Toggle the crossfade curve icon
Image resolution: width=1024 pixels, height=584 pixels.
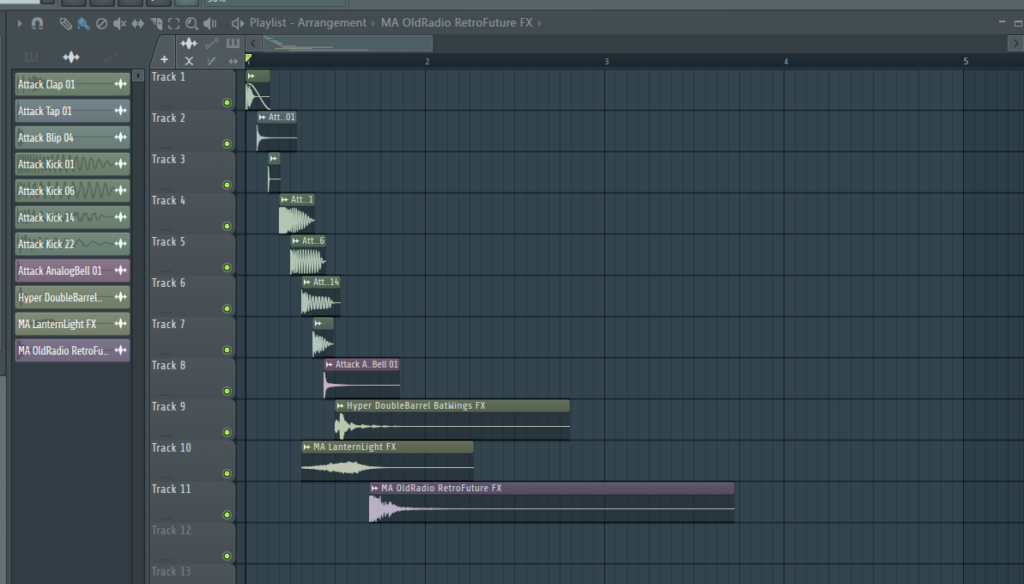tap(211, 61)
